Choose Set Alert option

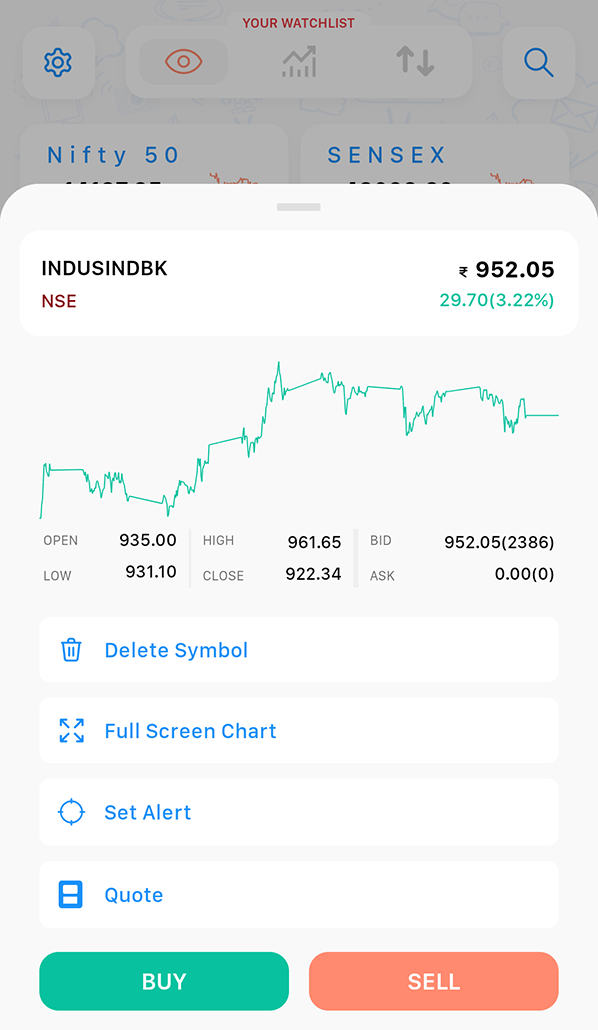tap(299, 812)
